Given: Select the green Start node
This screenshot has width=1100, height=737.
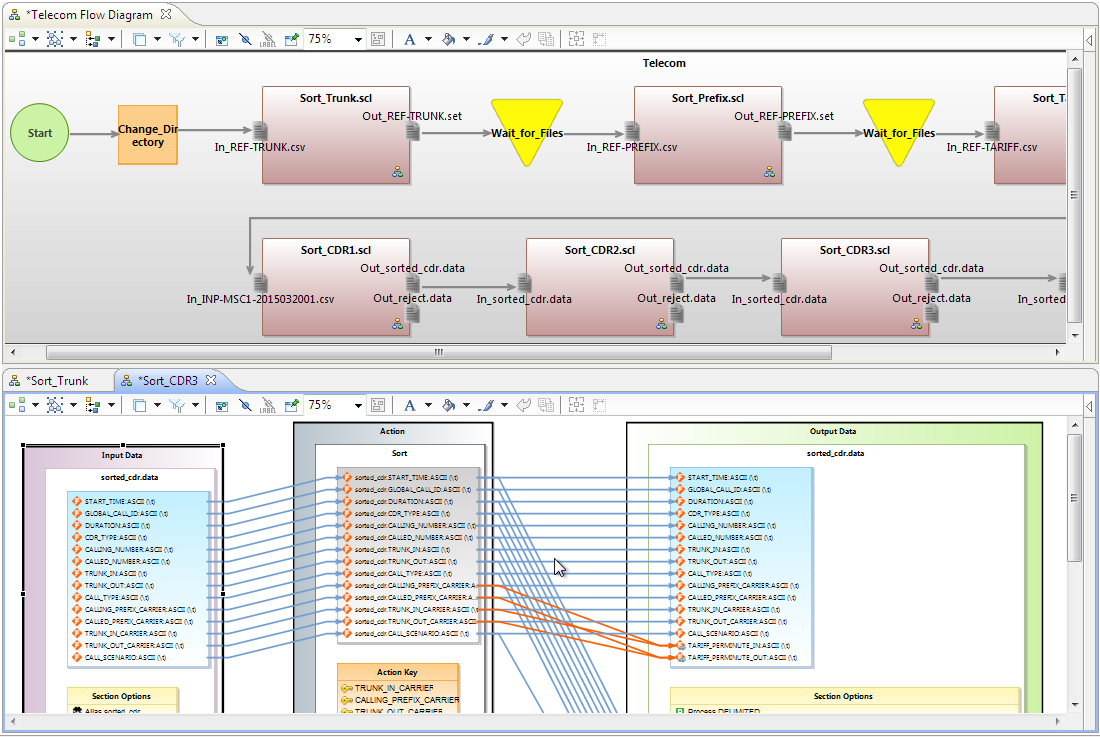Looking at the screenshot, I should tap(39, 133).
